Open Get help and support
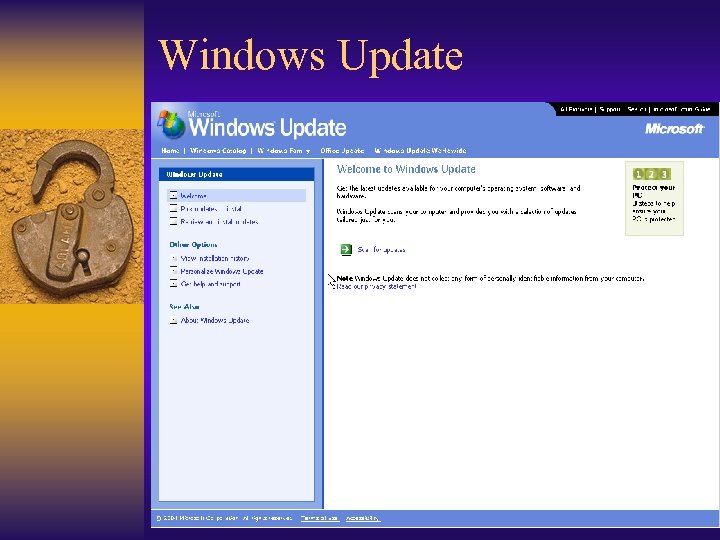The width and height of the screenshot is (720, 540). click(210, 284)
